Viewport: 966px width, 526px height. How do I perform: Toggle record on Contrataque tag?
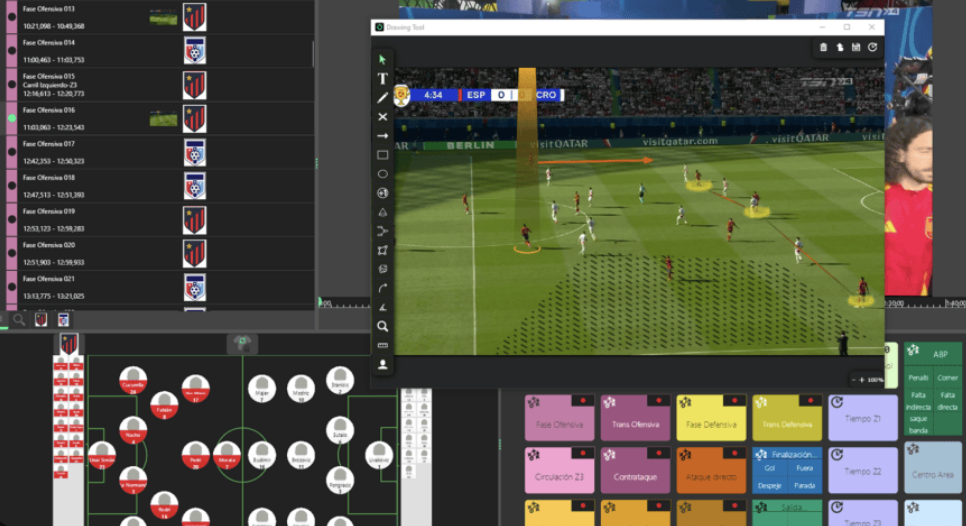pyautogui.click(x=658, y=453)
